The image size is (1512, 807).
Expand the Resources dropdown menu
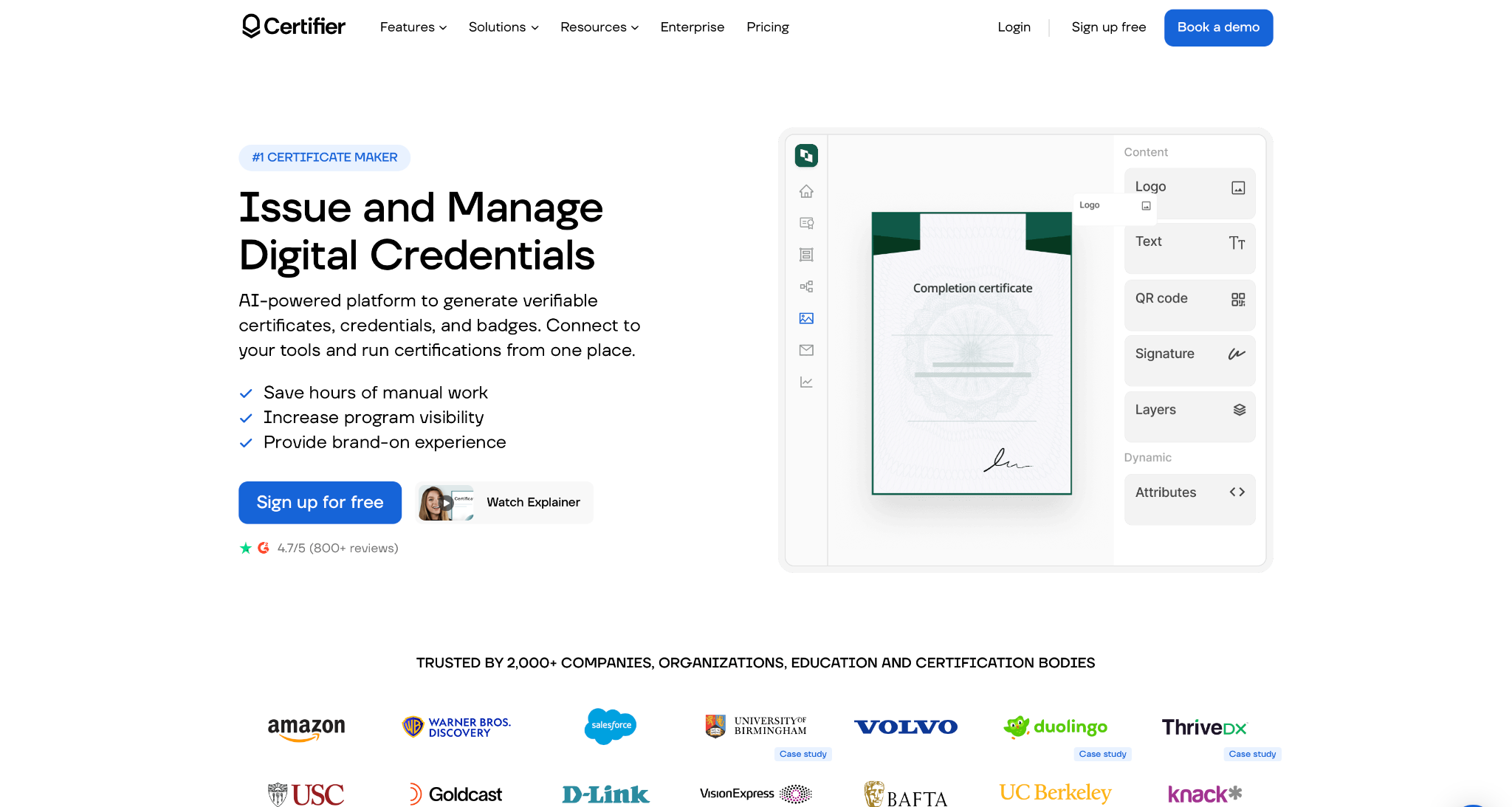(599, 27)
